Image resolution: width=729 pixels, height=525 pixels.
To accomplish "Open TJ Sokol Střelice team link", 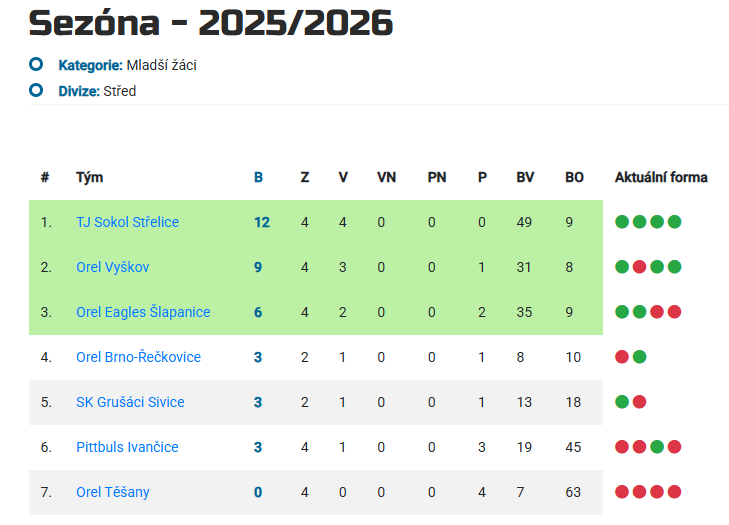I will tap(127, 222).
